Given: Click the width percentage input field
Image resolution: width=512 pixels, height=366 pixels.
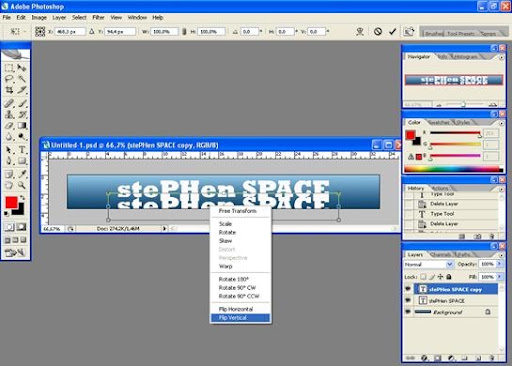Looking at the screenshot, I should [164, 32].
